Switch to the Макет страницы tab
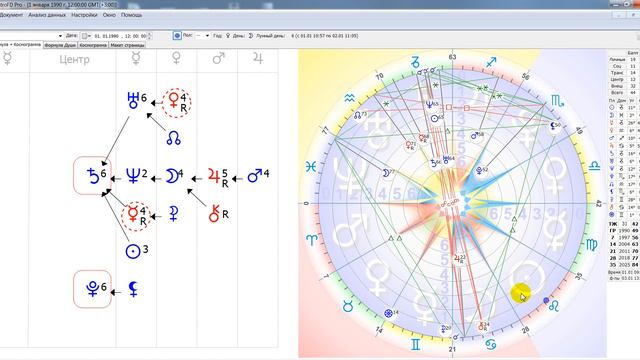The width and height of the screenshot is (640, 360). [x=127, y=45]
